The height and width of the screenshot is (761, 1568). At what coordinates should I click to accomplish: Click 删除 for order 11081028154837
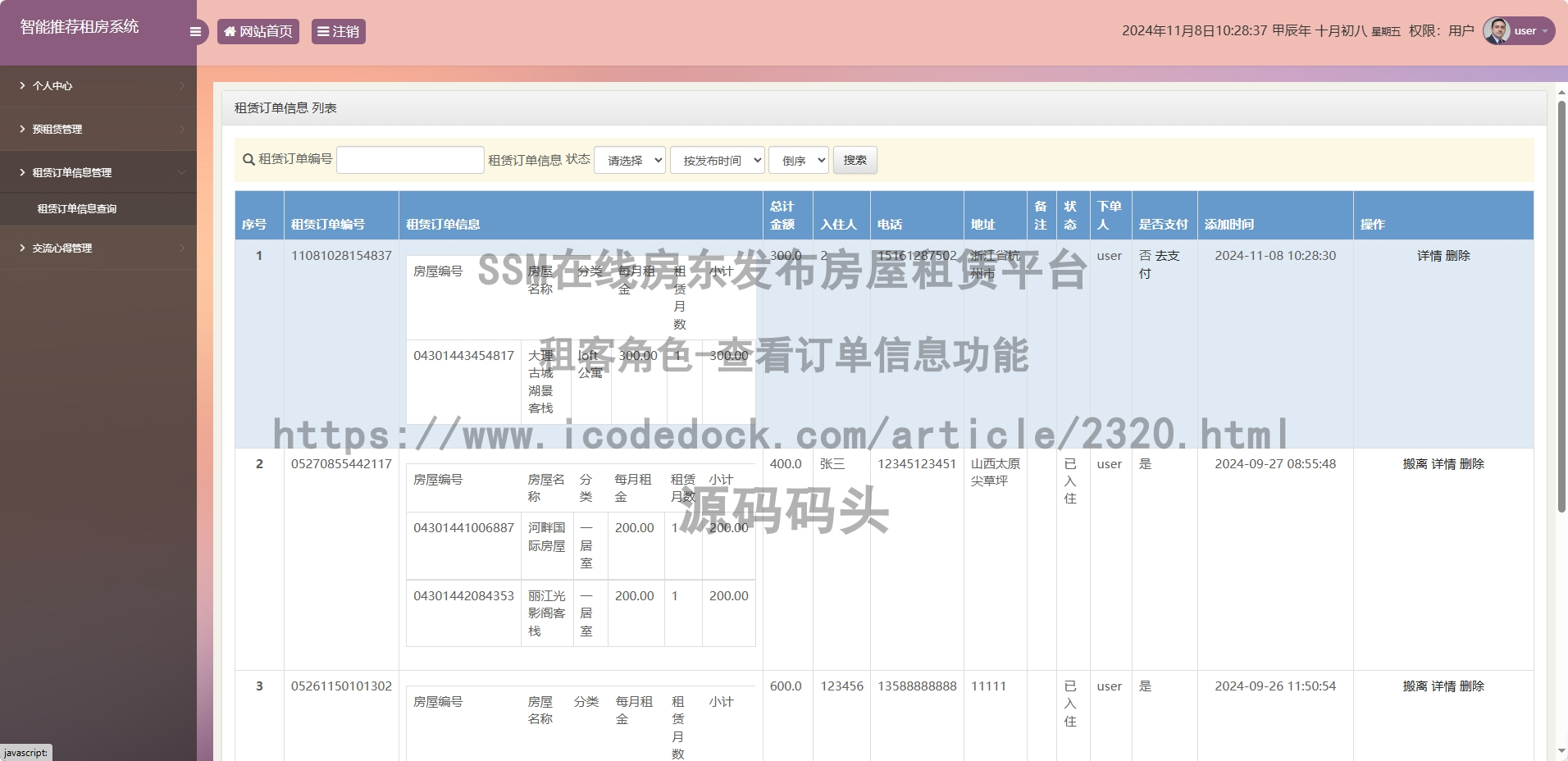point(1457,256)
